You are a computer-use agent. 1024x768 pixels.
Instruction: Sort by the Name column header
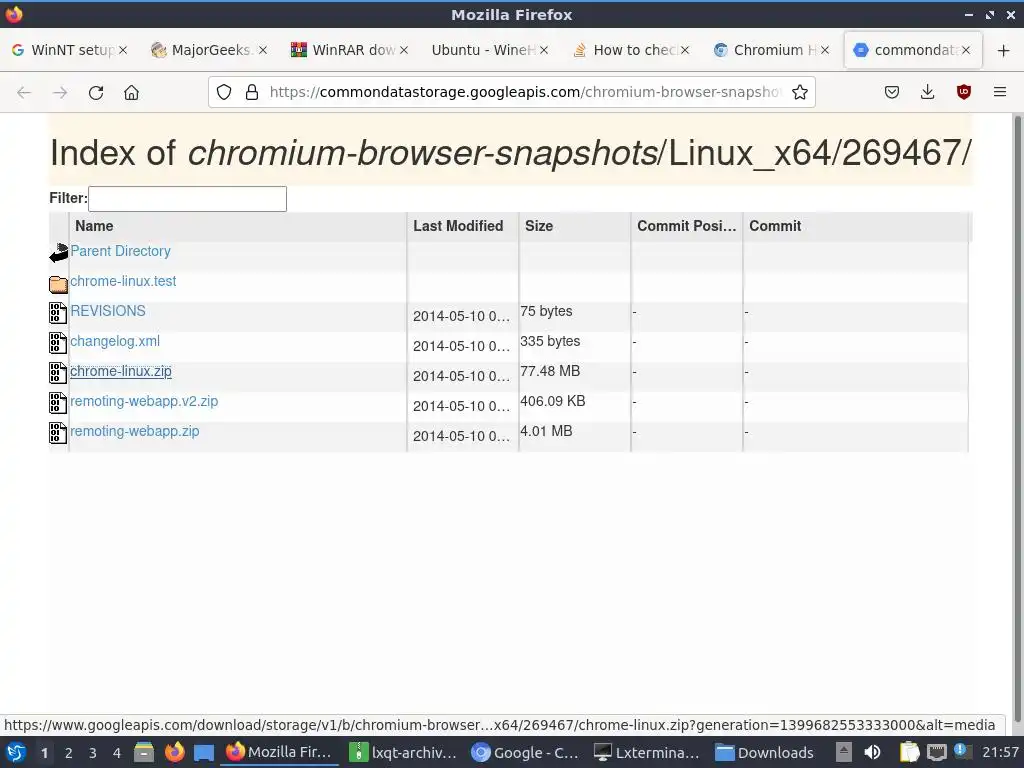tap(238, 226)
